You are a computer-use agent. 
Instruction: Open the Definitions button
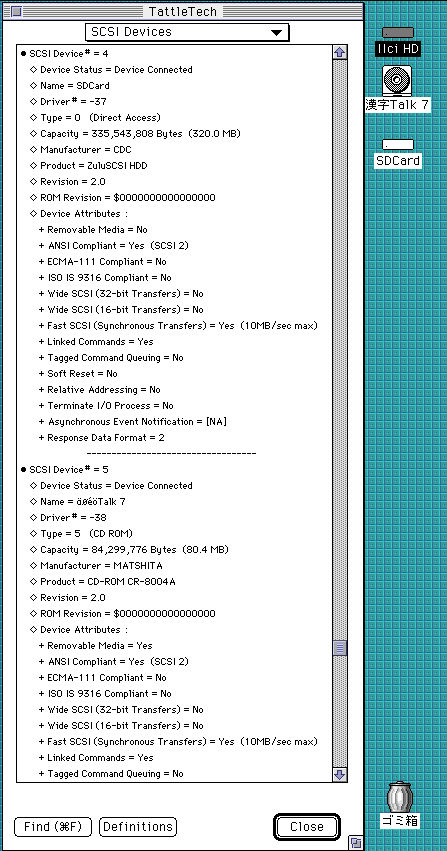coord(138,827)
